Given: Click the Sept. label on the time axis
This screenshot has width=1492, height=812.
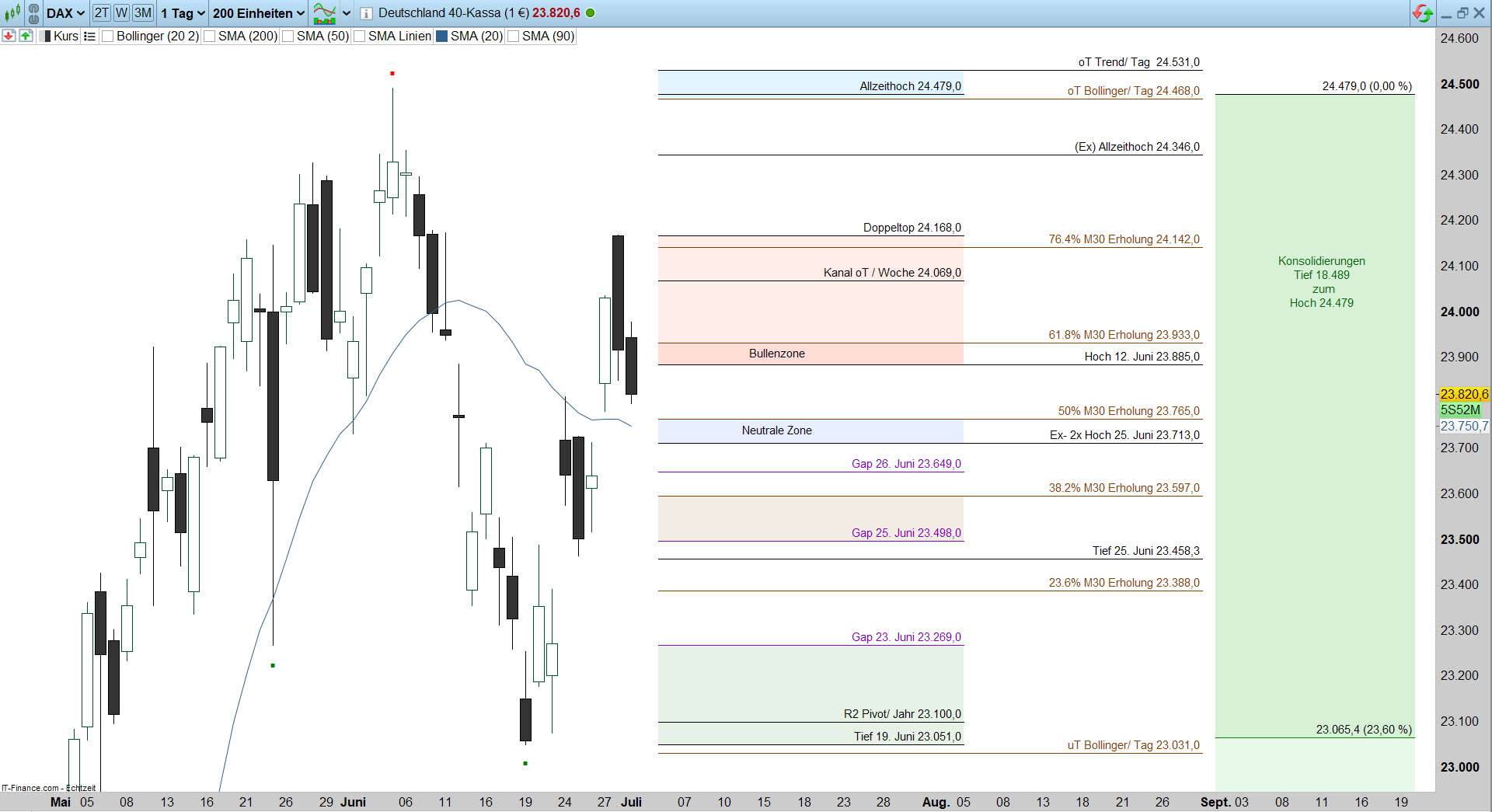Looking at the screenshot, I should [x=1215, y=802].
